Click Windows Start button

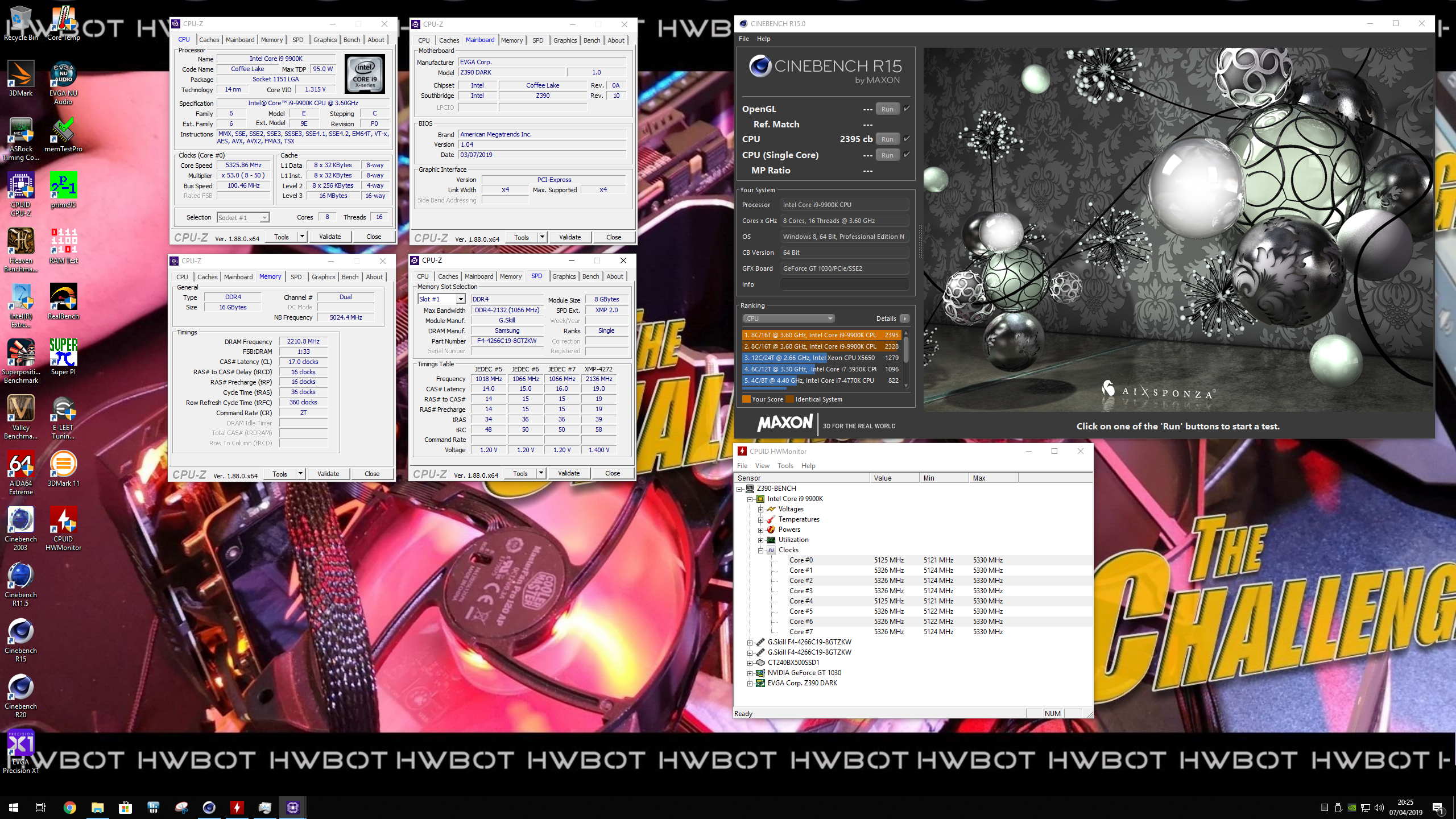click(x=14, y=808)
